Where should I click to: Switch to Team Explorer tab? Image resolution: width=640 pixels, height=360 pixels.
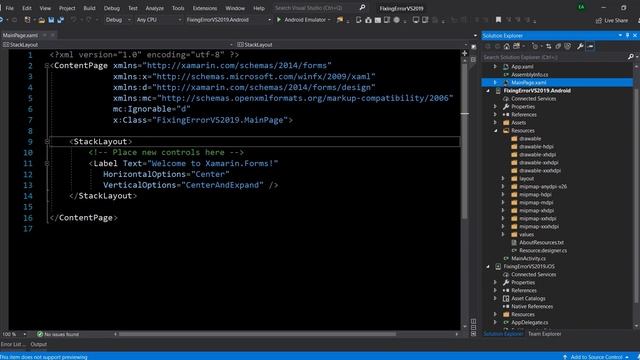tap(544, 334)
